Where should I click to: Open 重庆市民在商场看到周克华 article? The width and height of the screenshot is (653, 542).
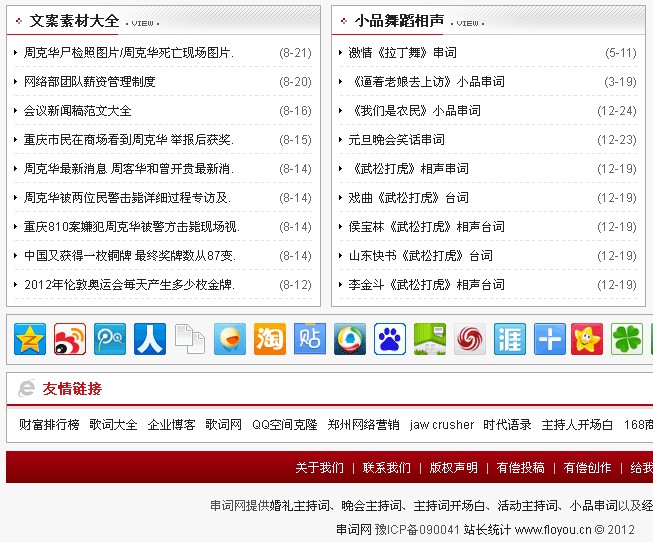click(129, 140)
